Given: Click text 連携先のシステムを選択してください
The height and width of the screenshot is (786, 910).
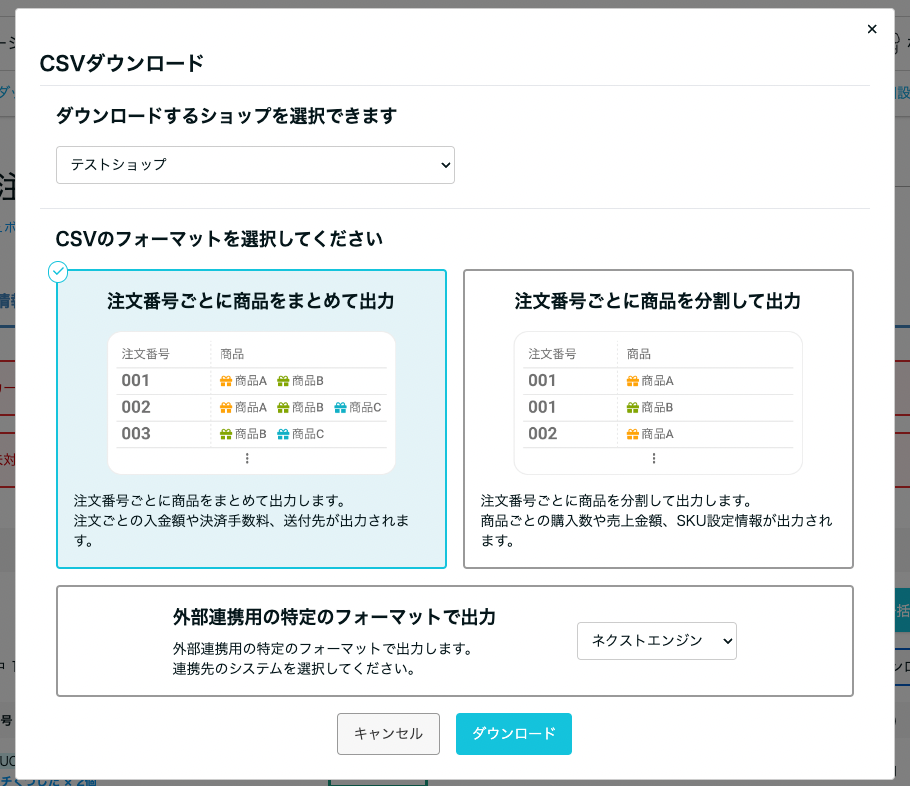Looking at the screenshot, I should (294, 669).
